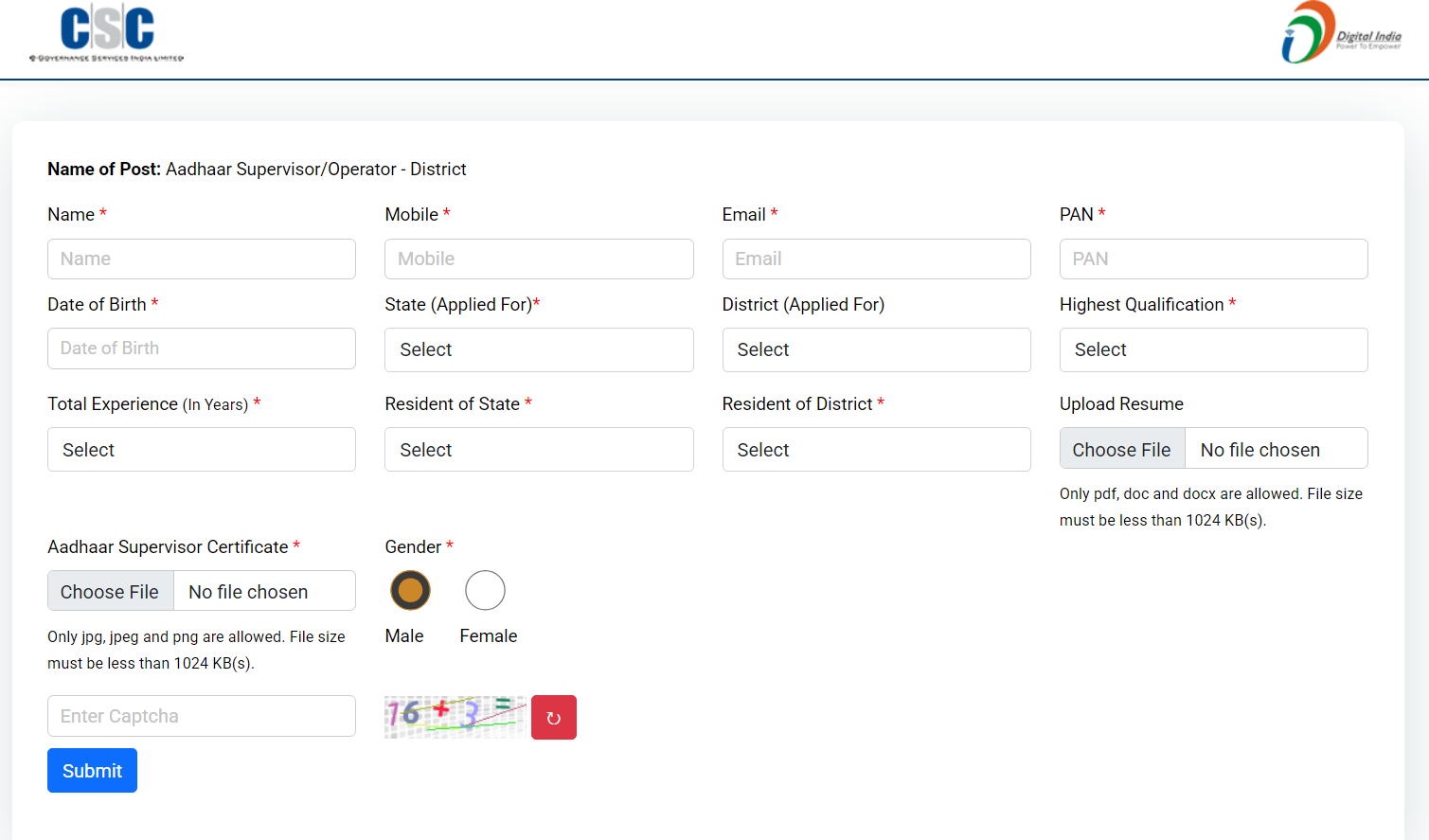Choose file for Aadhaar Supervisor Certificate

coord(111,591)
